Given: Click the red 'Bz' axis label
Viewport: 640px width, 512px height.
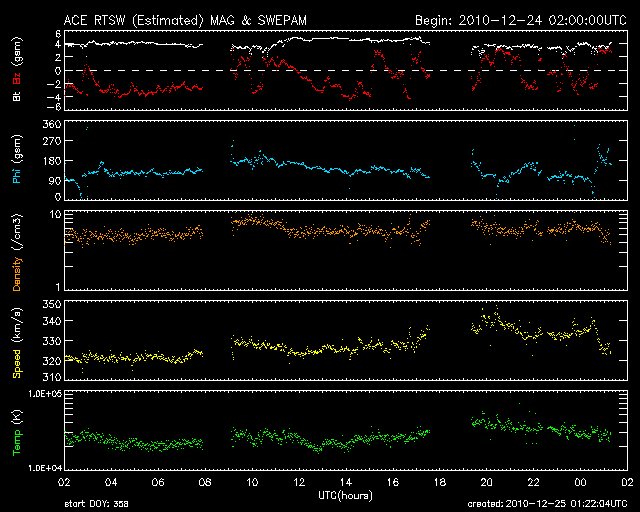Looking at the screenshot, I should tap(17, 78).
